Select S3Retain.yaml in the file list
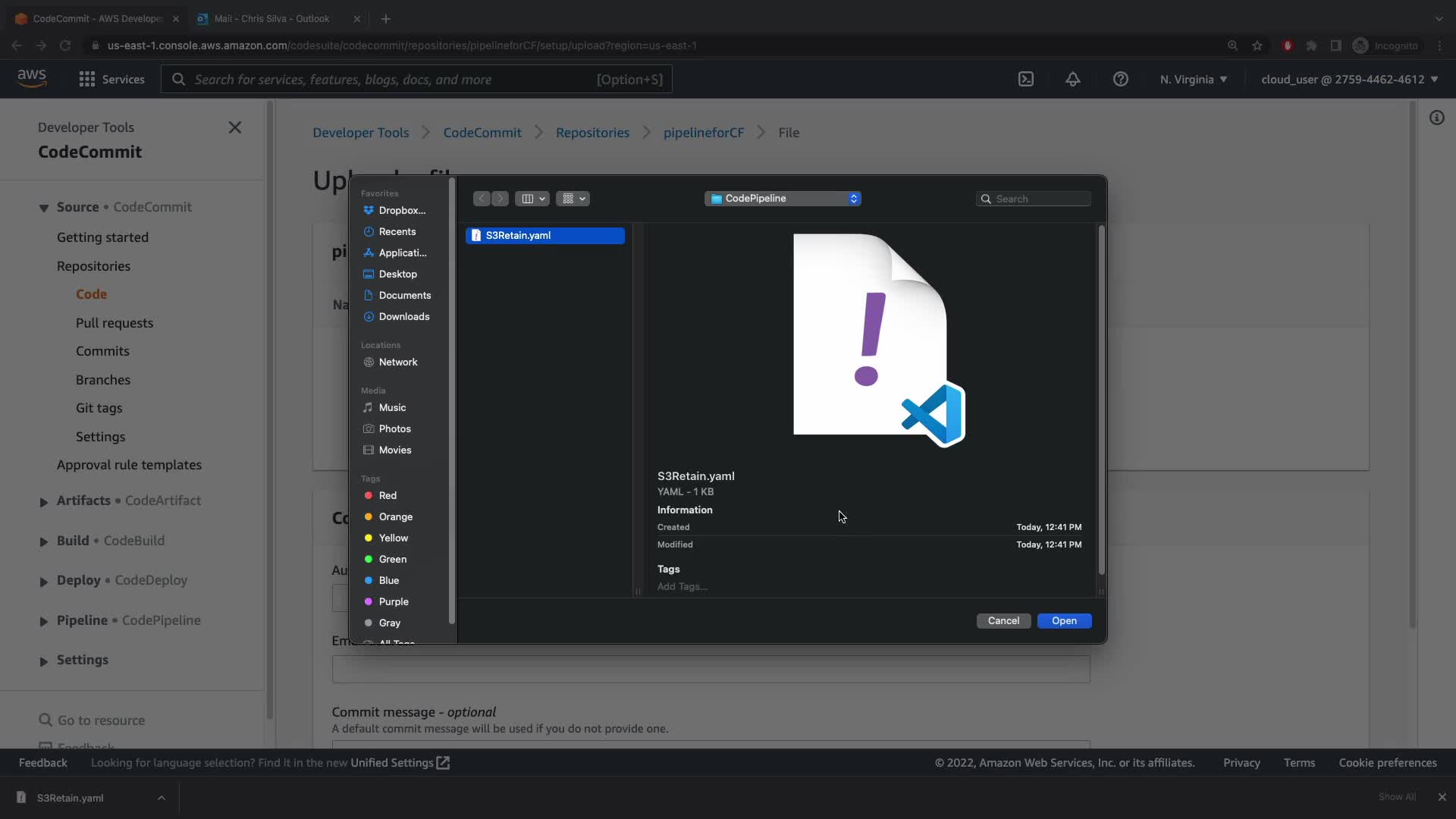The width and height of the screenshot is (1456, 819). pos(544,235)
